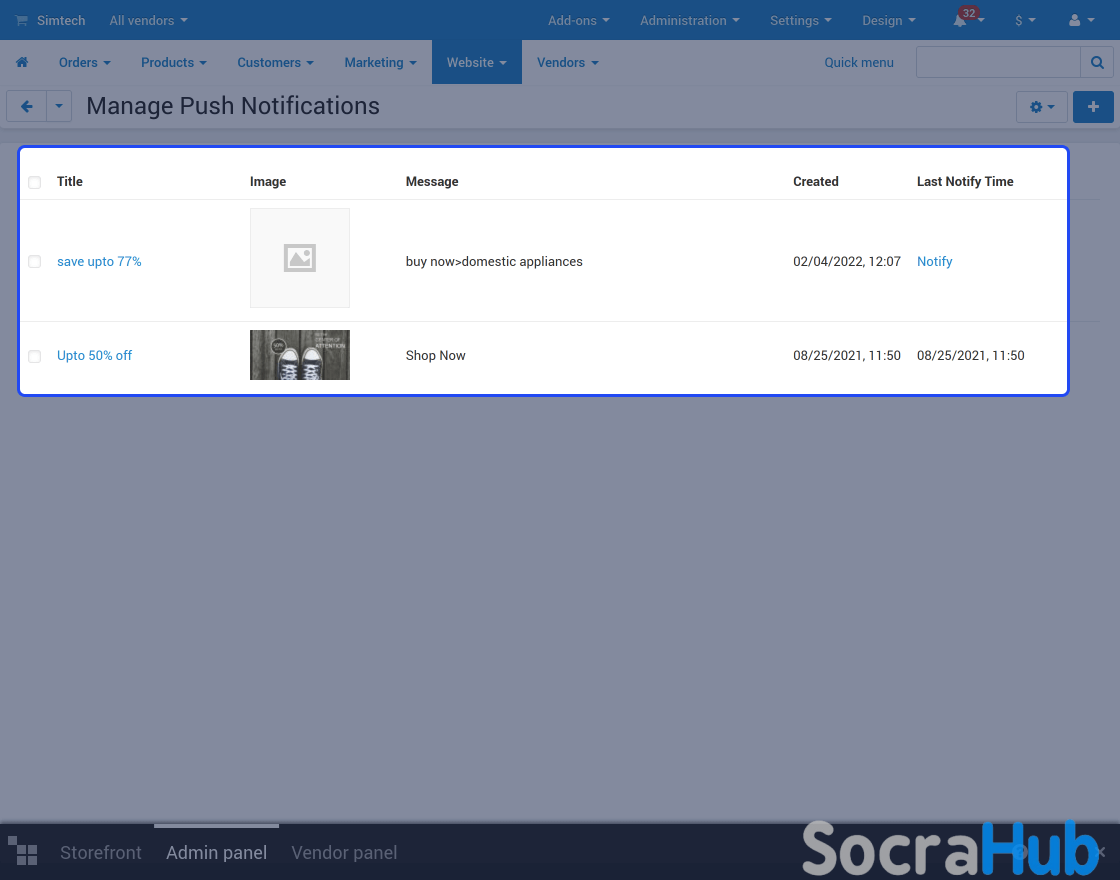Check the box for 'Upto 50% off'

point(35,356)
